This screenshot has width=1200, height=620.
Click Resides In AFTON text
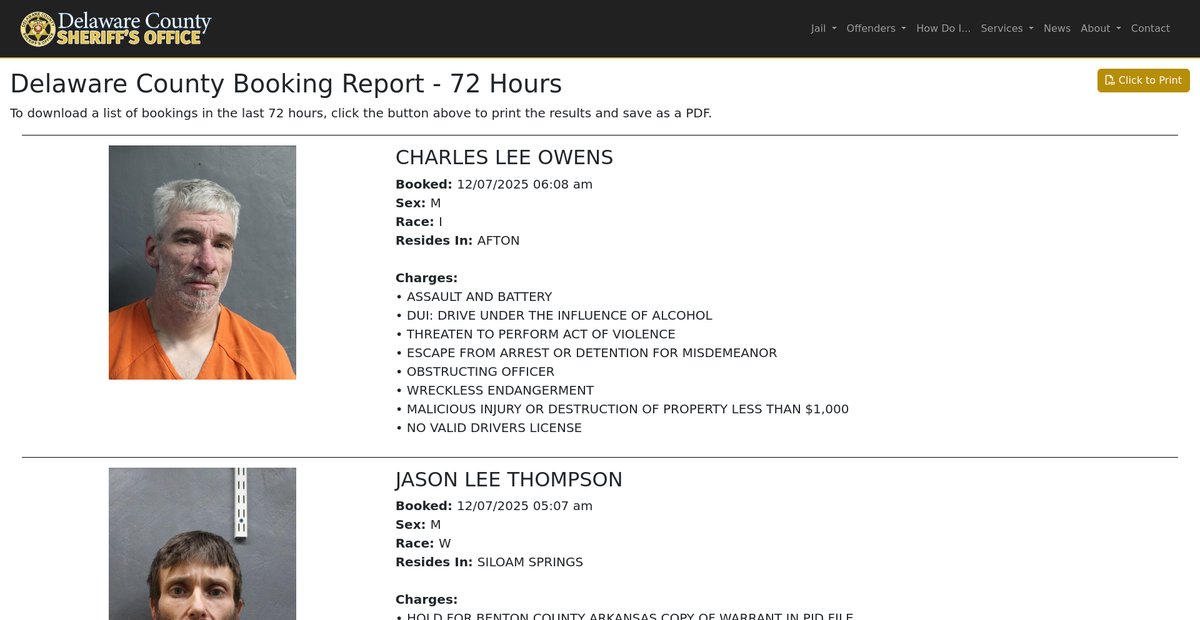pyautogui.click(x=457, y=240)
